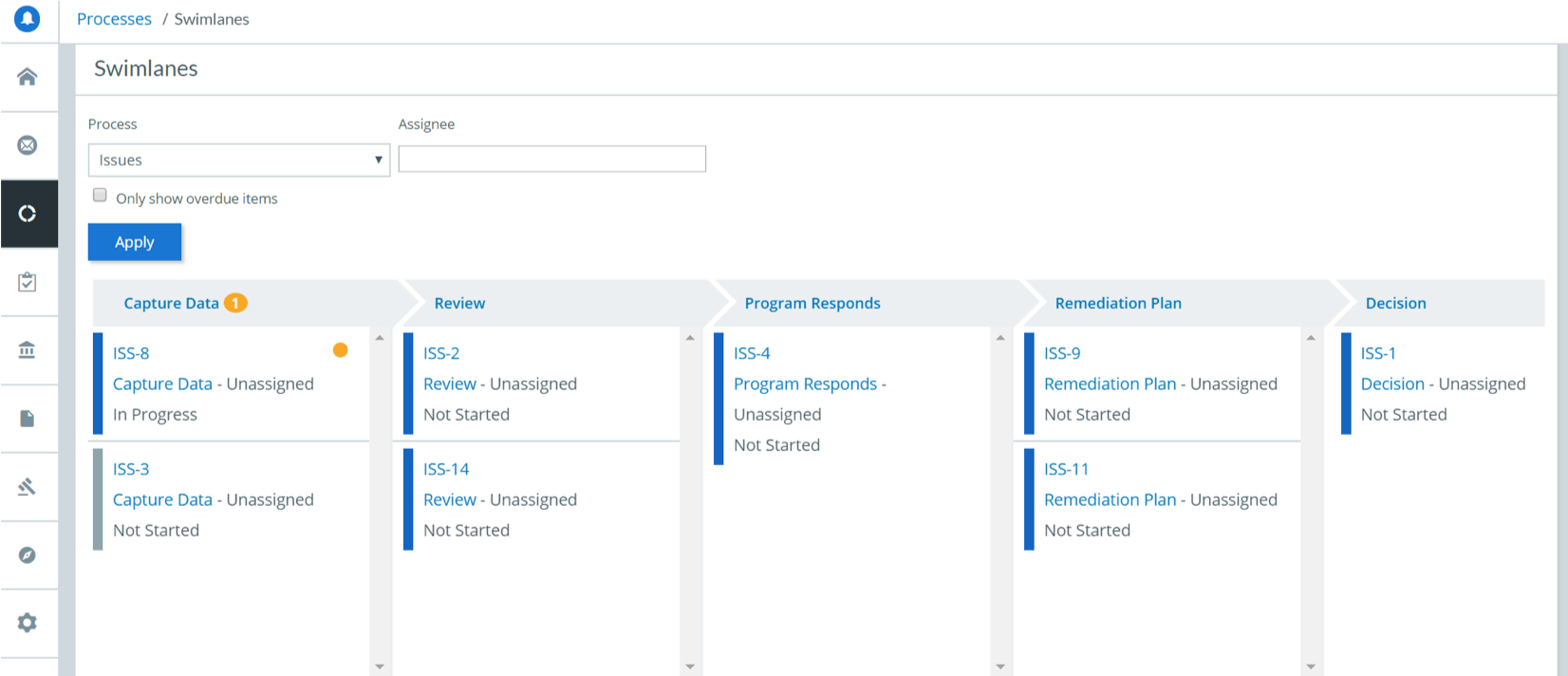Image resolution: width=1568 pixels, height=676 pixels.
Task: Open the compass sidebar icon
Action: (x=28, y=555)
